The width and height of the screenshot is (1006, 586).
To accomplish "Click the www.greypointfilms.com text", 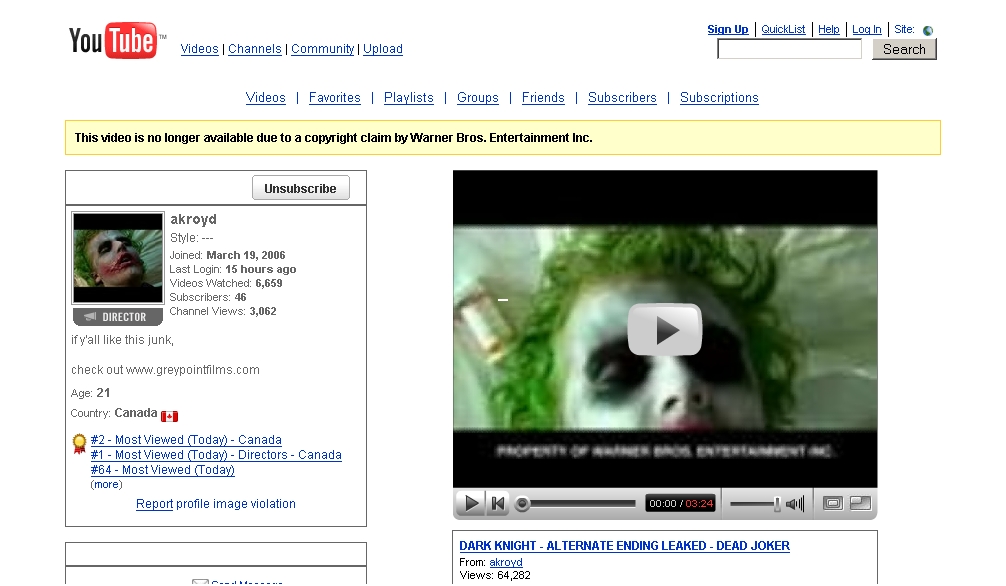I will (x=192, y=370).
